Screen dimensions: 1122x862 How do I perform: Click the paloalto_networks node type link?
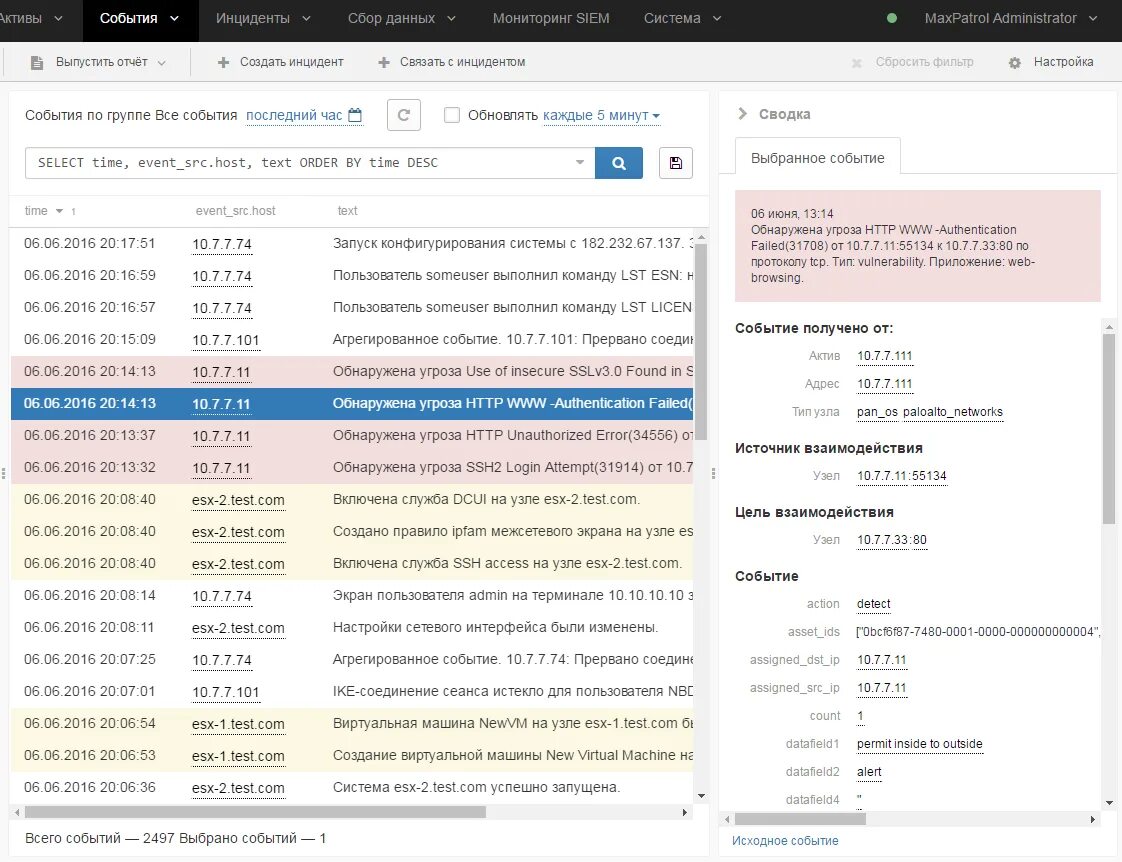952,412
